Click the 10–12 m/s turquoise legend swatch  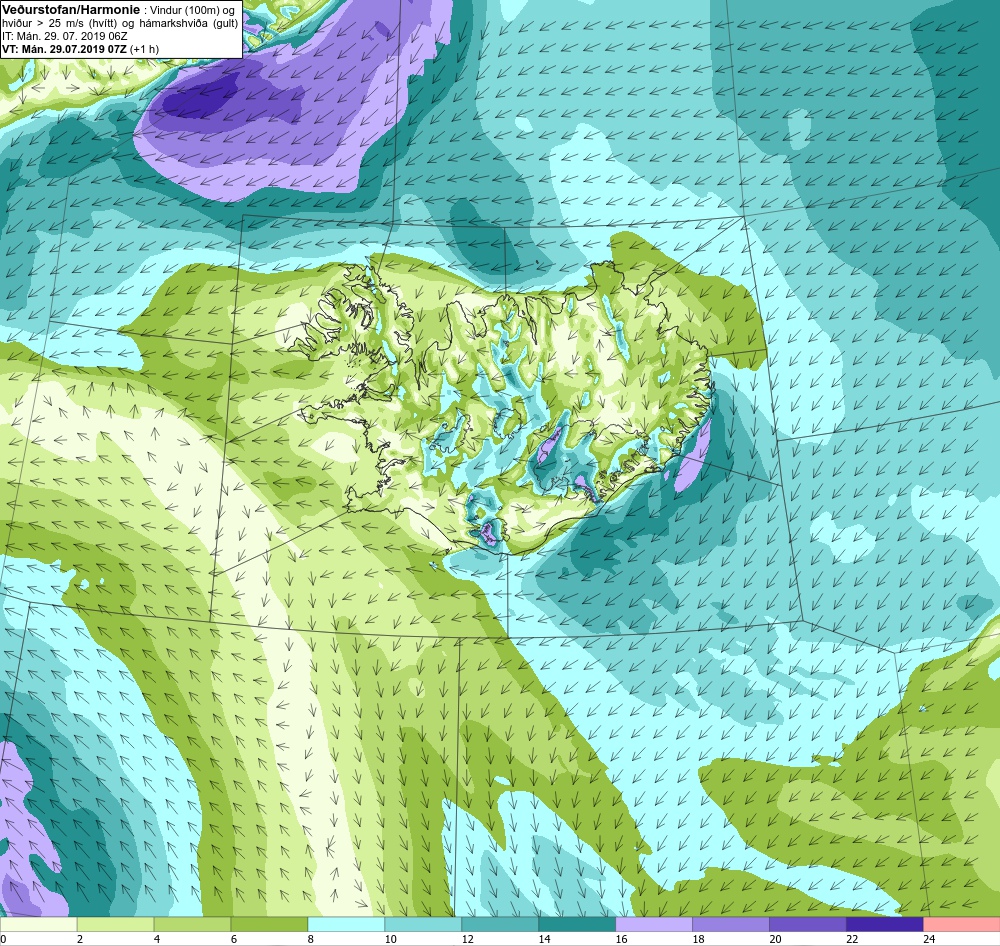pyautogui.click(x=423, y=924)
